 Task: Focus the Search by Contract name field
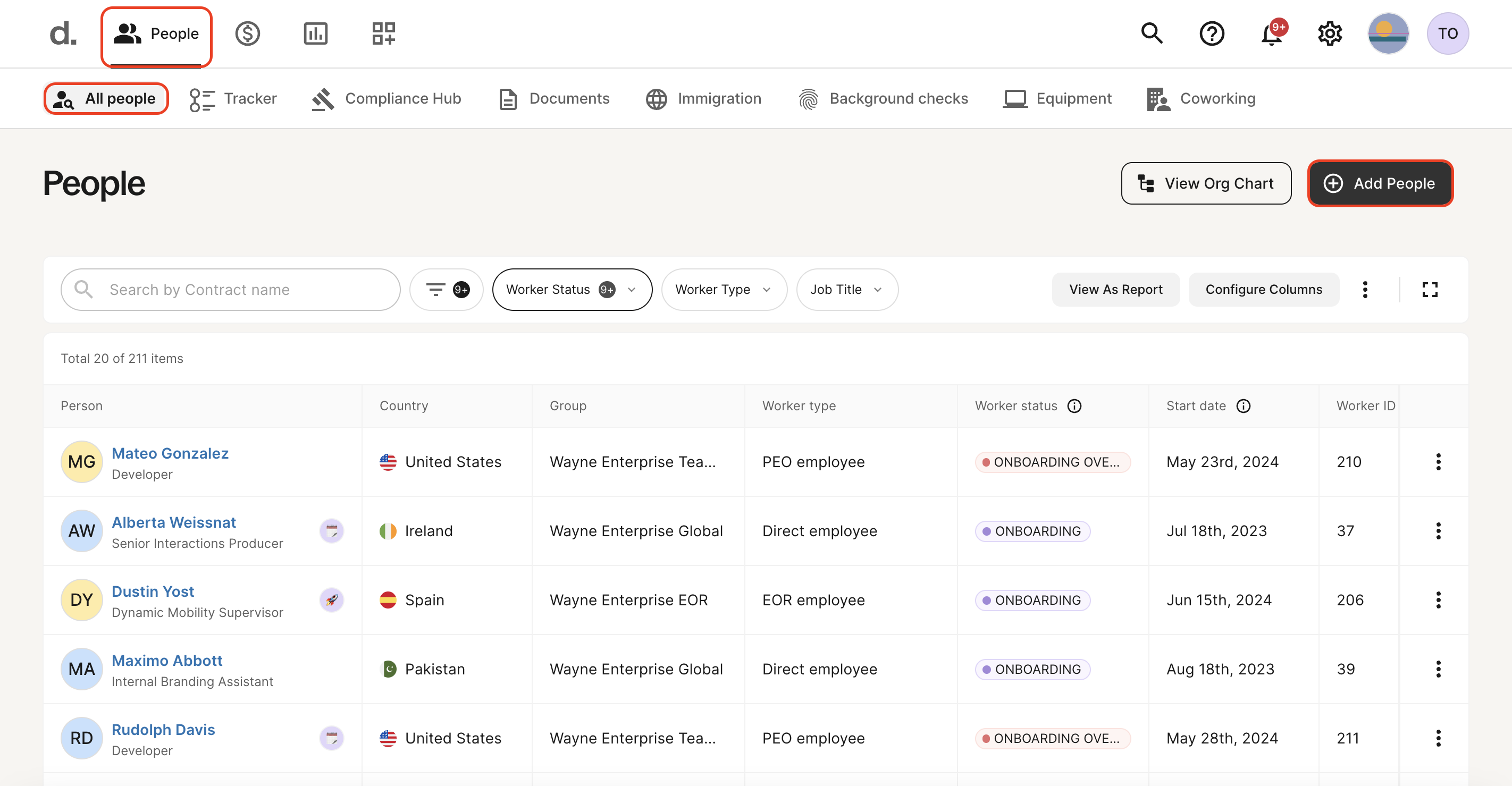[x=231, y=290]
